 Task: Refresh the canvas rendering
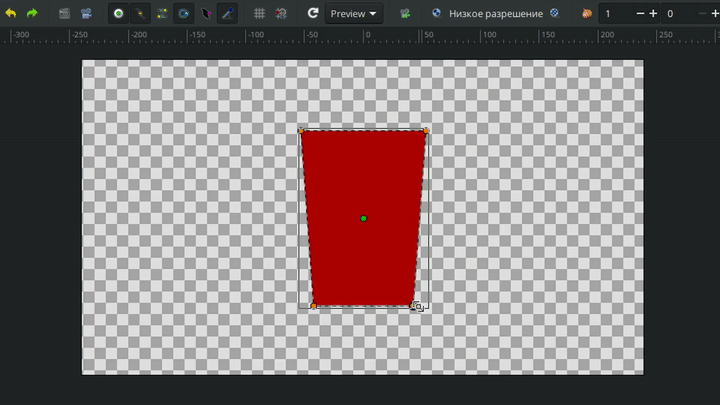(x=312, y=14)
